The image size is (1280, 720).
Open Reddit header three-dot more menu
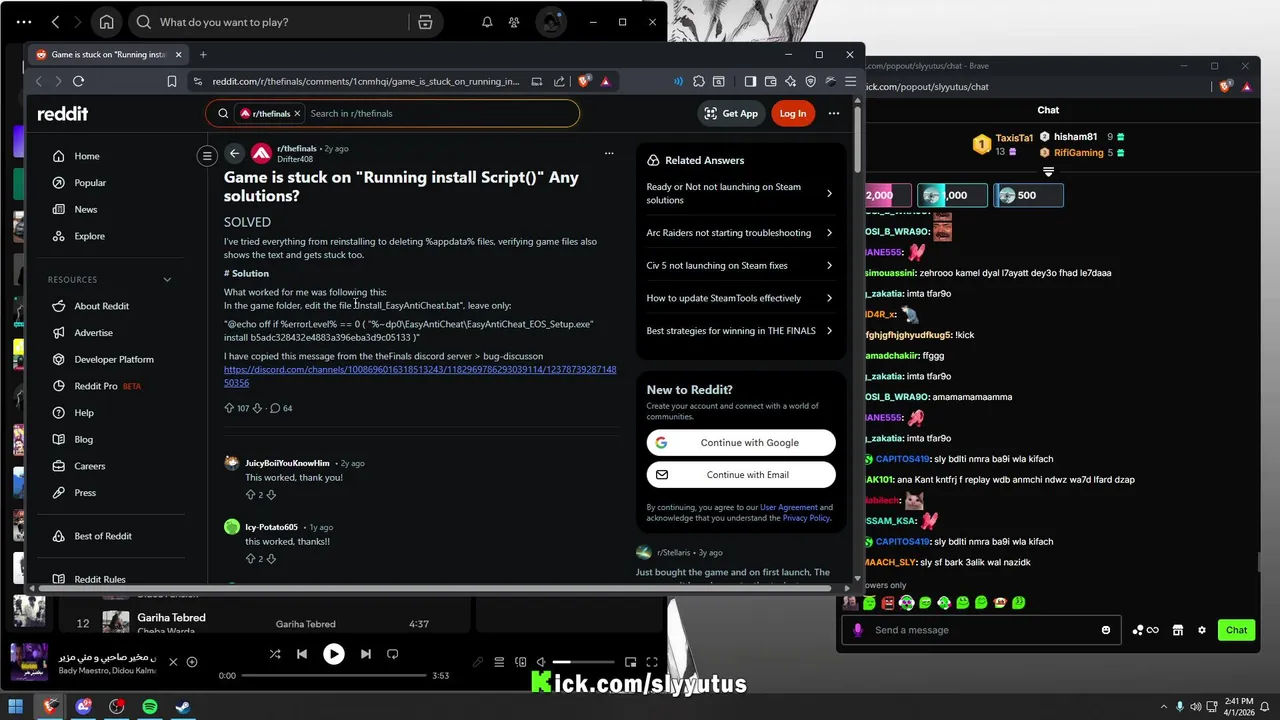point(834,113)
